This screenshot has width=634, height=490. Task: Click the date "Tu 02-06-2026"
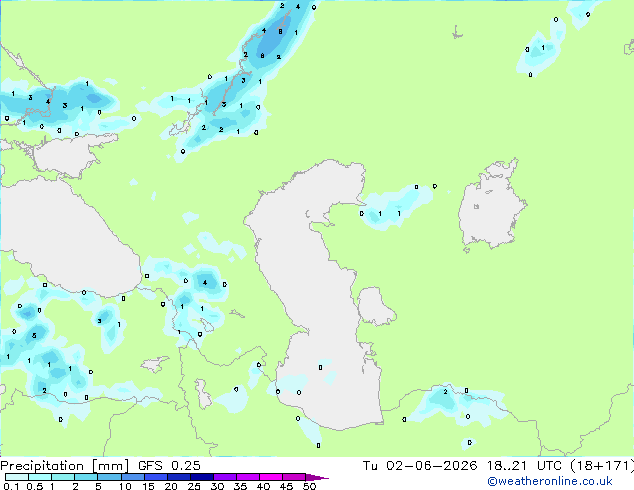pyautogui.click(x=420, y=466)
